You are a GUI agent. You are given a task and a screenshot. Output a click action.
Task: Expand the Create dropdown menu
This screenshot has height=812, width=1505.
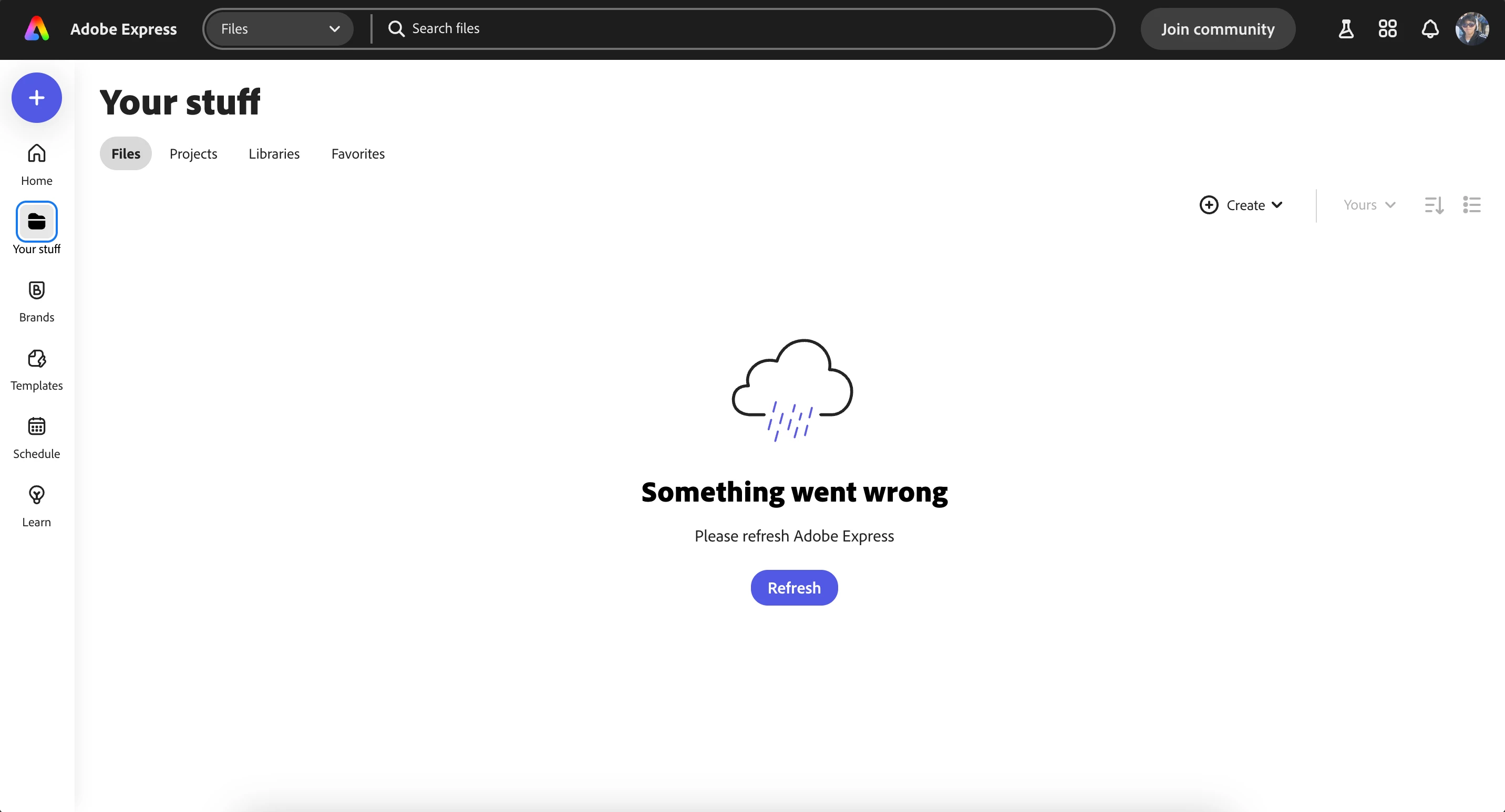pos(1242,205)
